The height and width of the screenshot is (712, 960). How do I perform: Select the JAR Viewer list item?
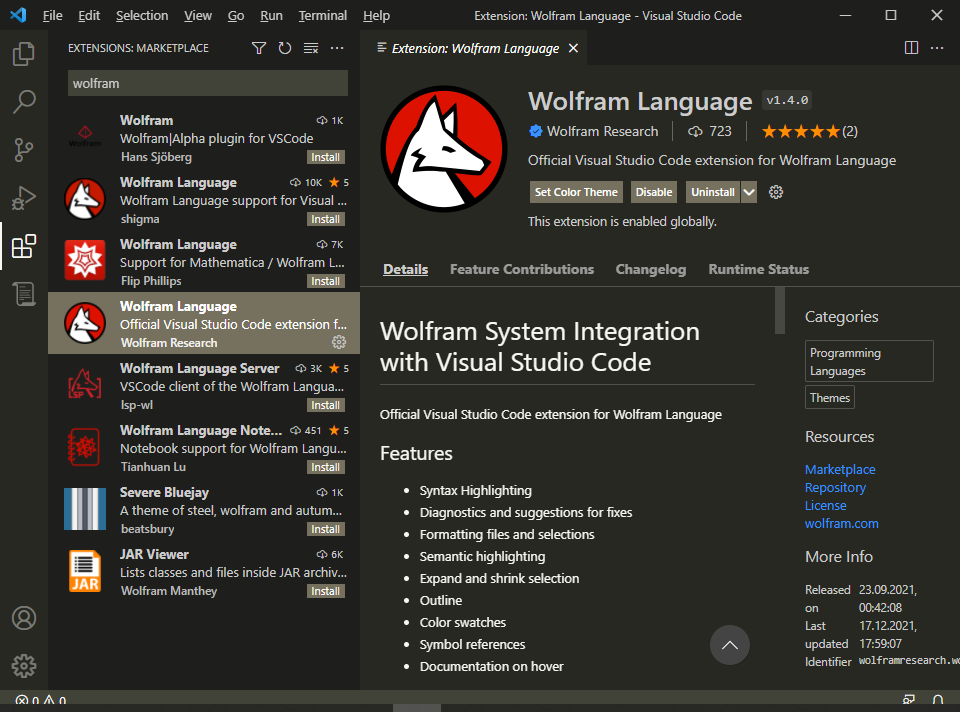tap(204, 572)
